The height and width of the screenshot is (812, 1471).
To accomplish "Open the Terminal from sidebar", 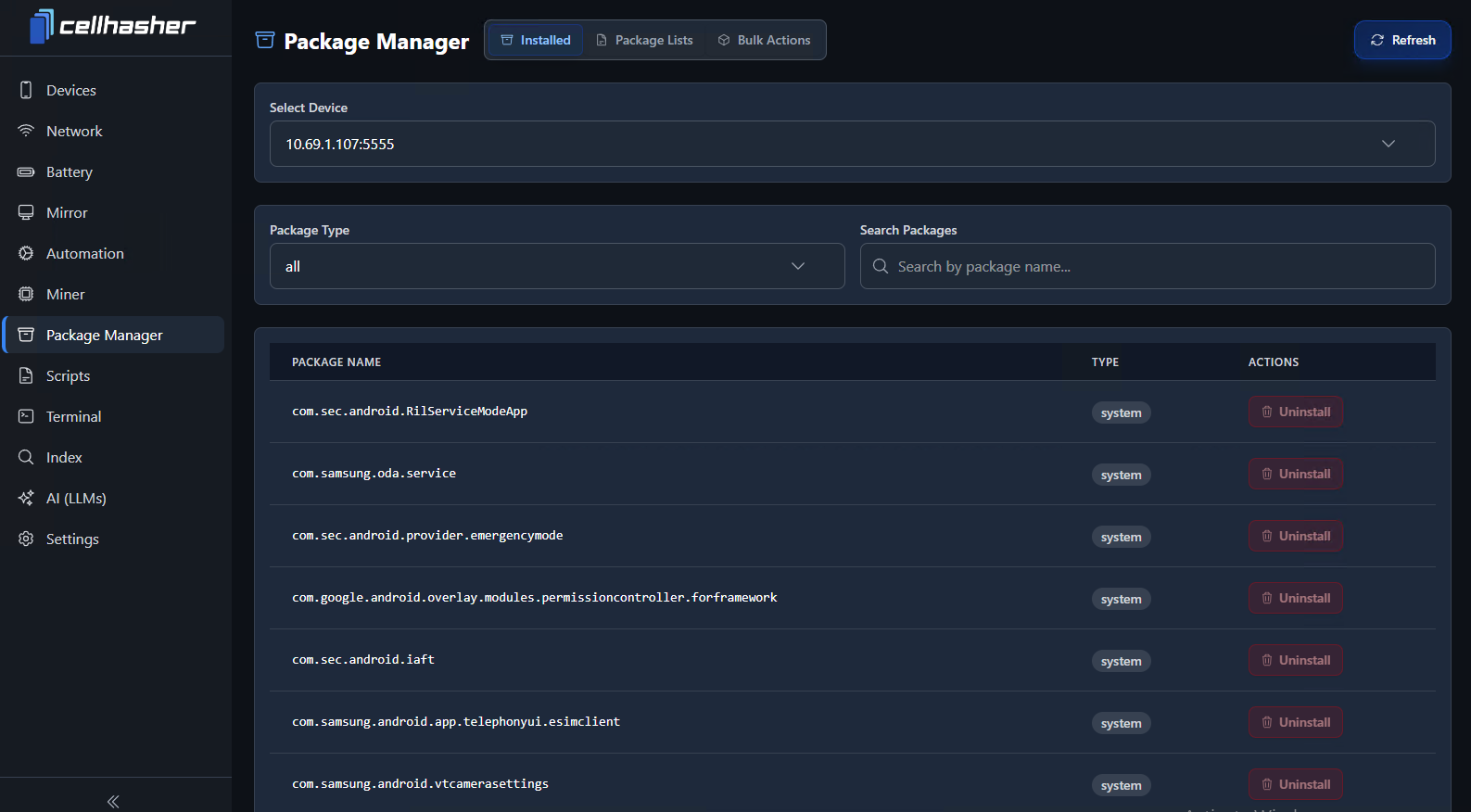I will pyautogui.click(x=73, y=416).
